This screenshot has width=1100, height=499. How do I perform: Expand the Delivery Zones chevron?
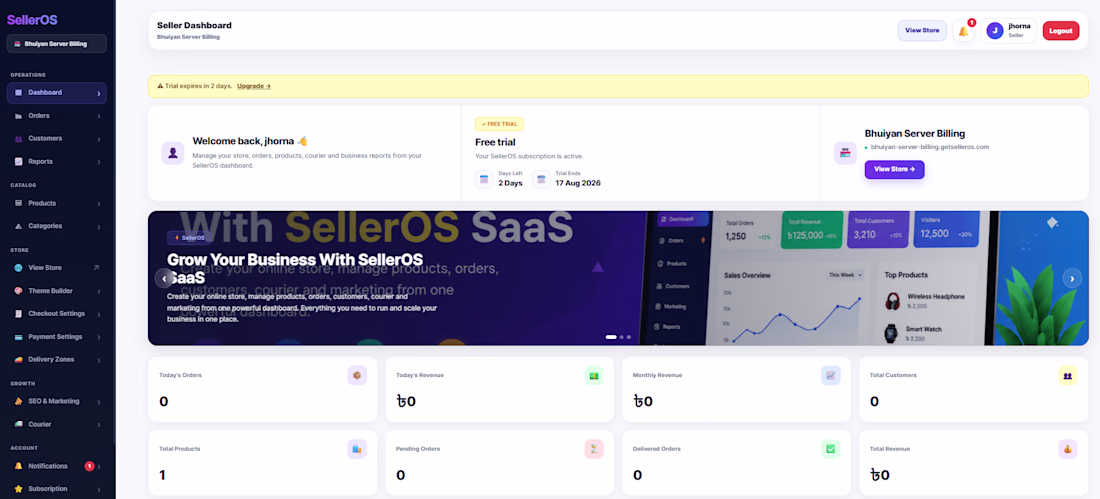(98, 360)
